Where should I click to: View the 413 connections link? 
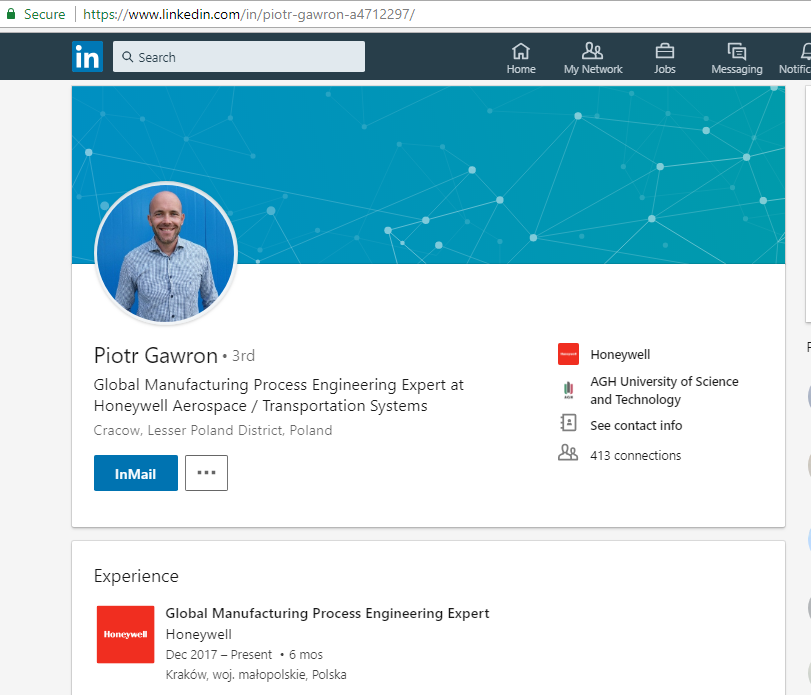[x=636, y=456]
